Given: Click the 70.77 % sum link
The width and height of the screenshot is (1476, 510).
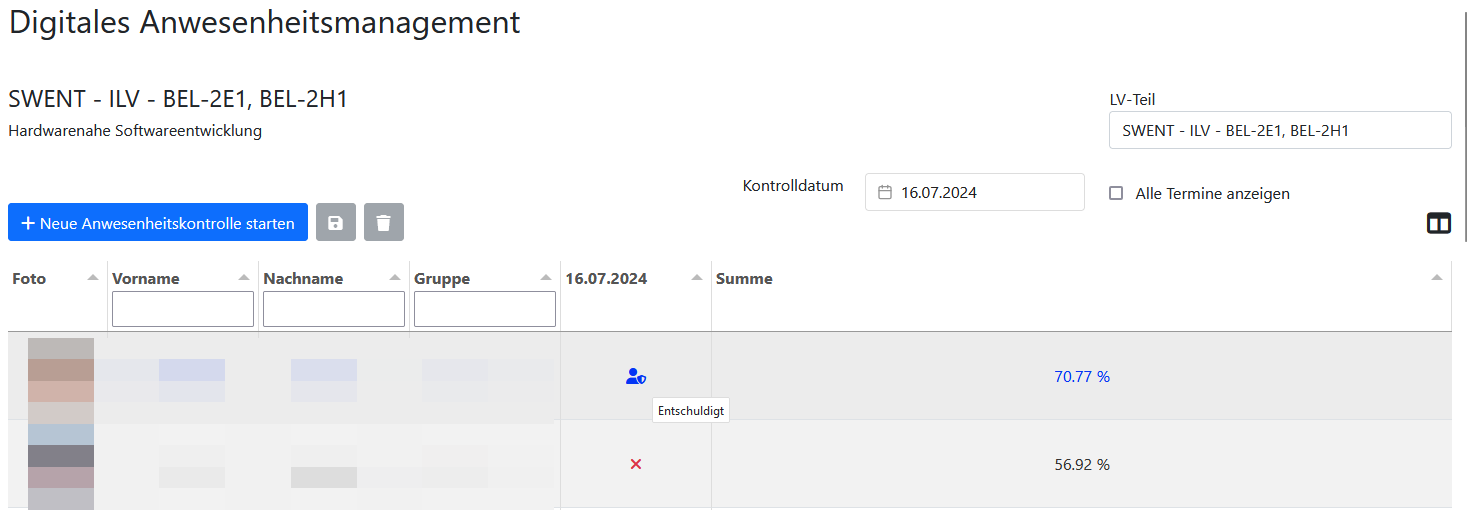Looking at the screenshot, I should 1082,377.
